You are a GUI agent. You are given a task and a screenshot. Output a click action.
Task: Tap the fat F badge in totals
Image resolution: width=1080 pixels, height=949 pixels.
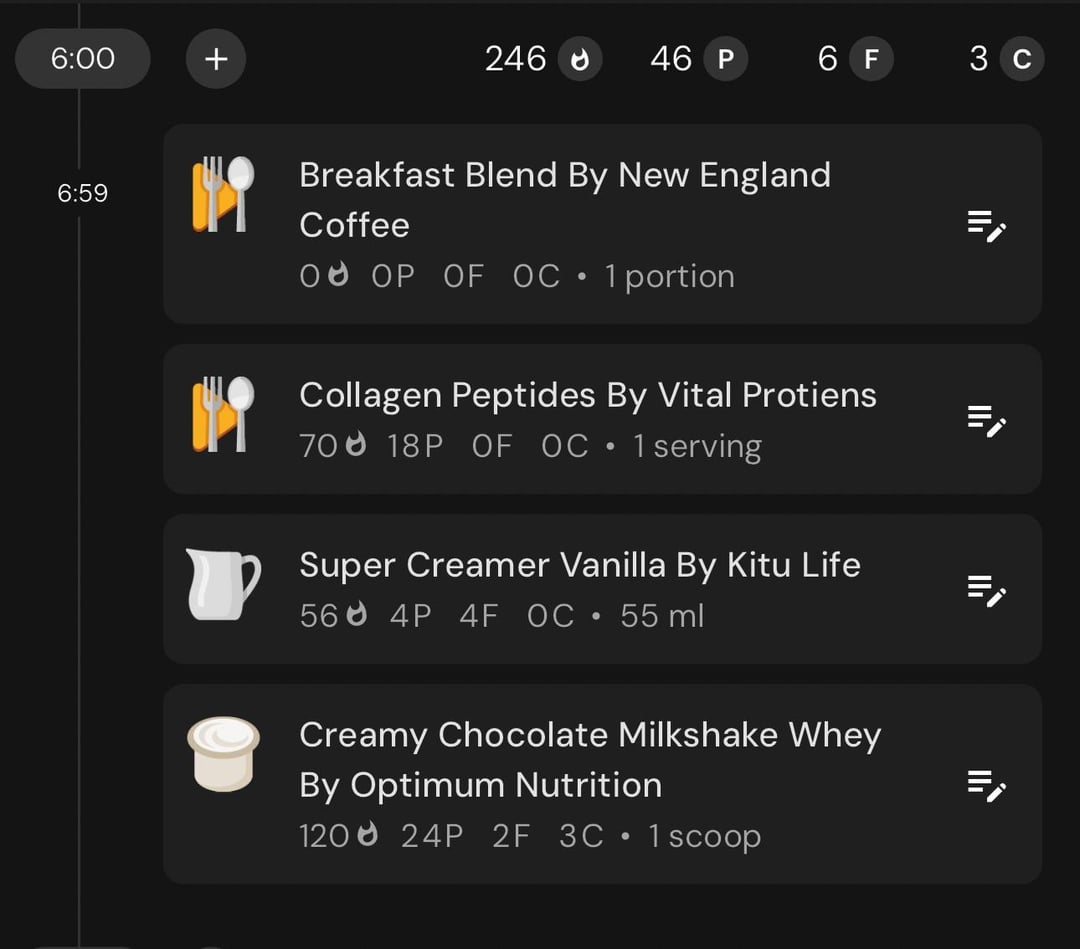pyautogui.click(x=871, y=59)
